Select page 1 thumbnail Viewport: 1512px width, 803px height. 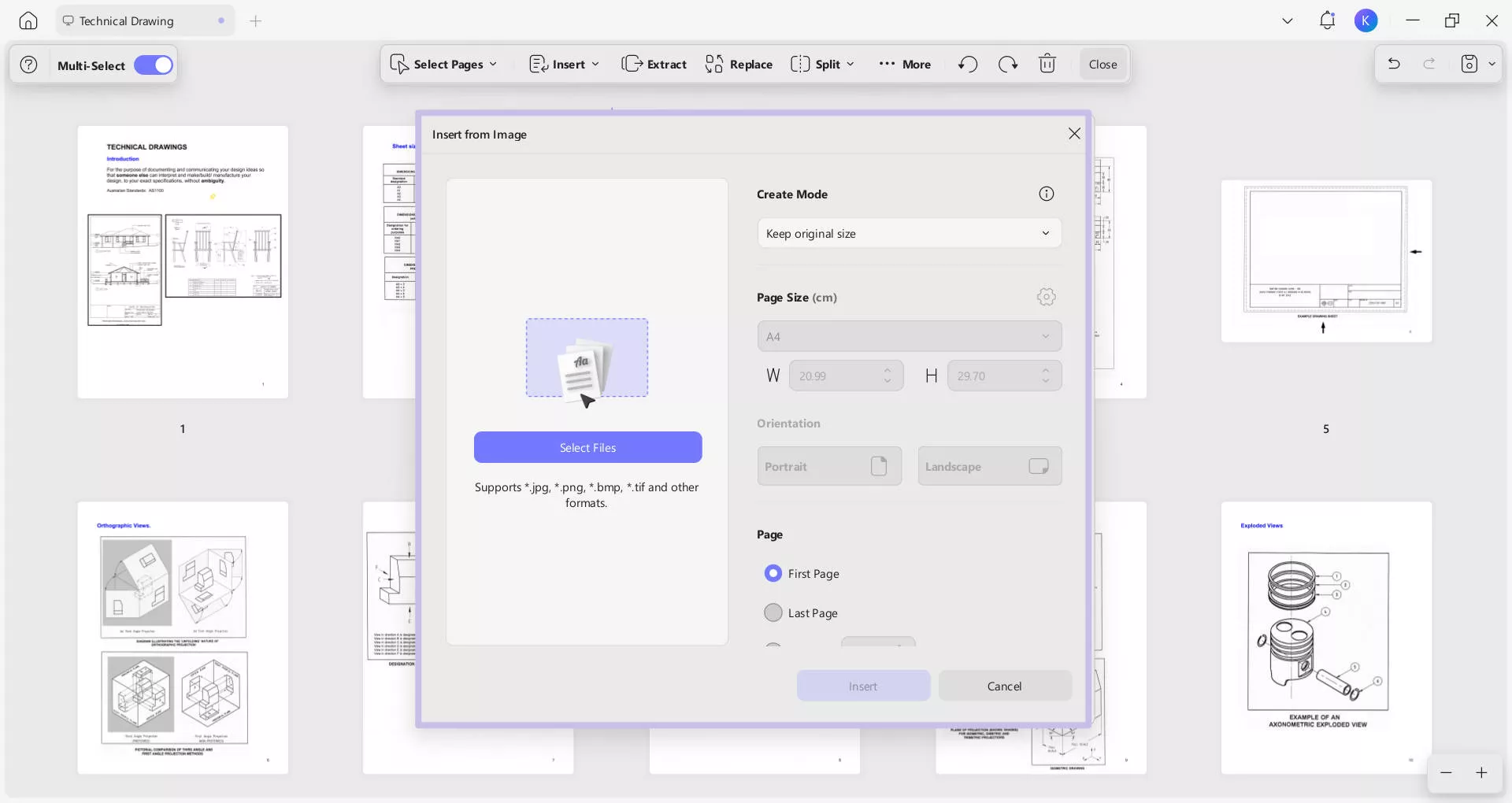[x=183, y=261]
